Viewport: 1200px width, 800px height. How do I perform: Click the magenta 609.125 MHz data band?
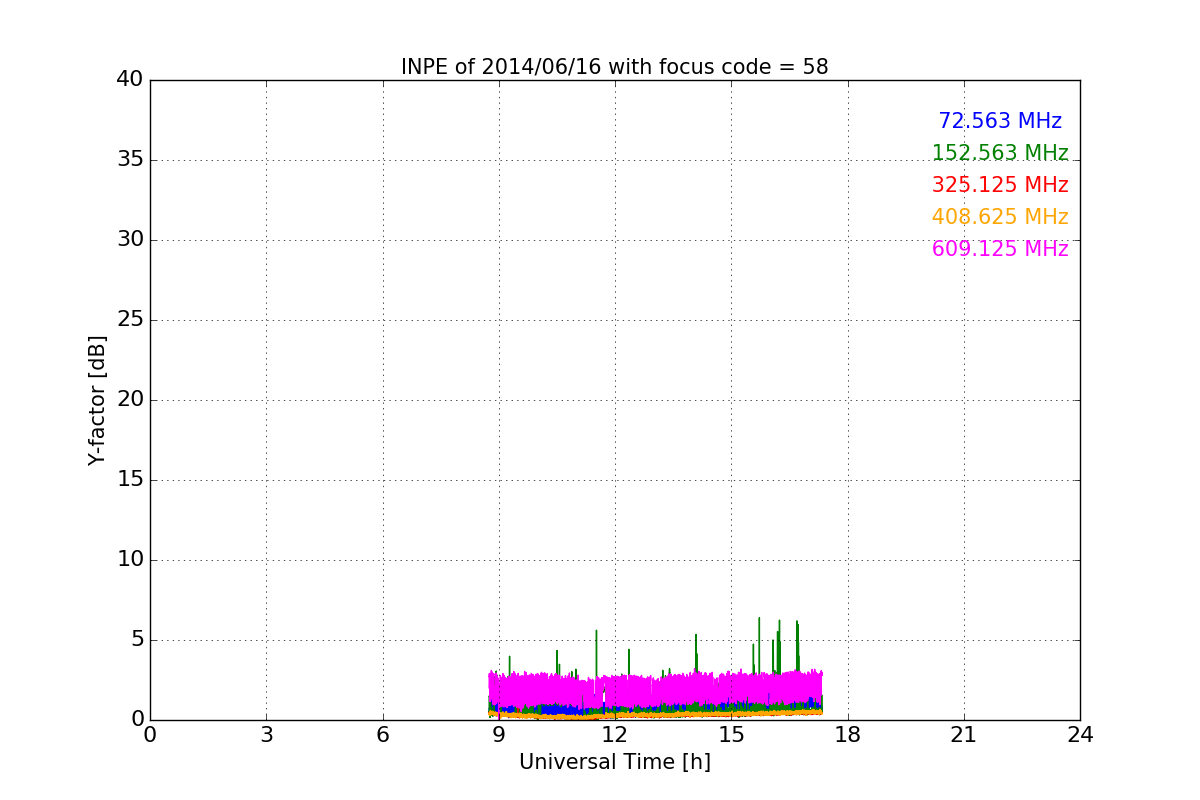click(655, 690)
